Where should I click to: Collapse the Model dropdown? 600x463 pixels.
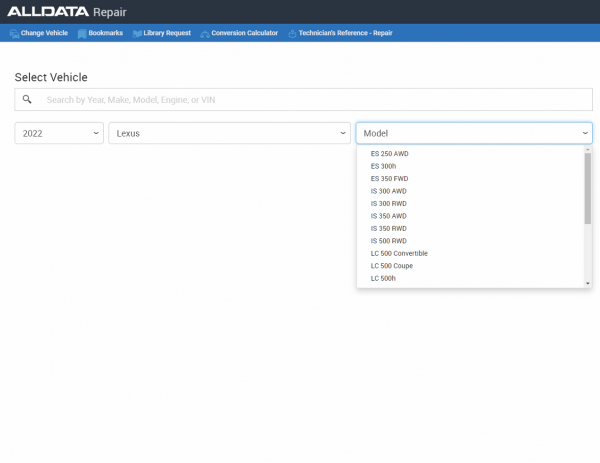474,133
